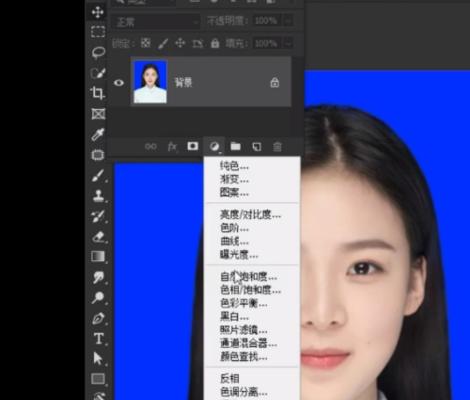The height and width of the screenshot is (400, 470).
Task: Choose 色相/饱和度 from adjustment menu
Action: (x=250, y=290)
